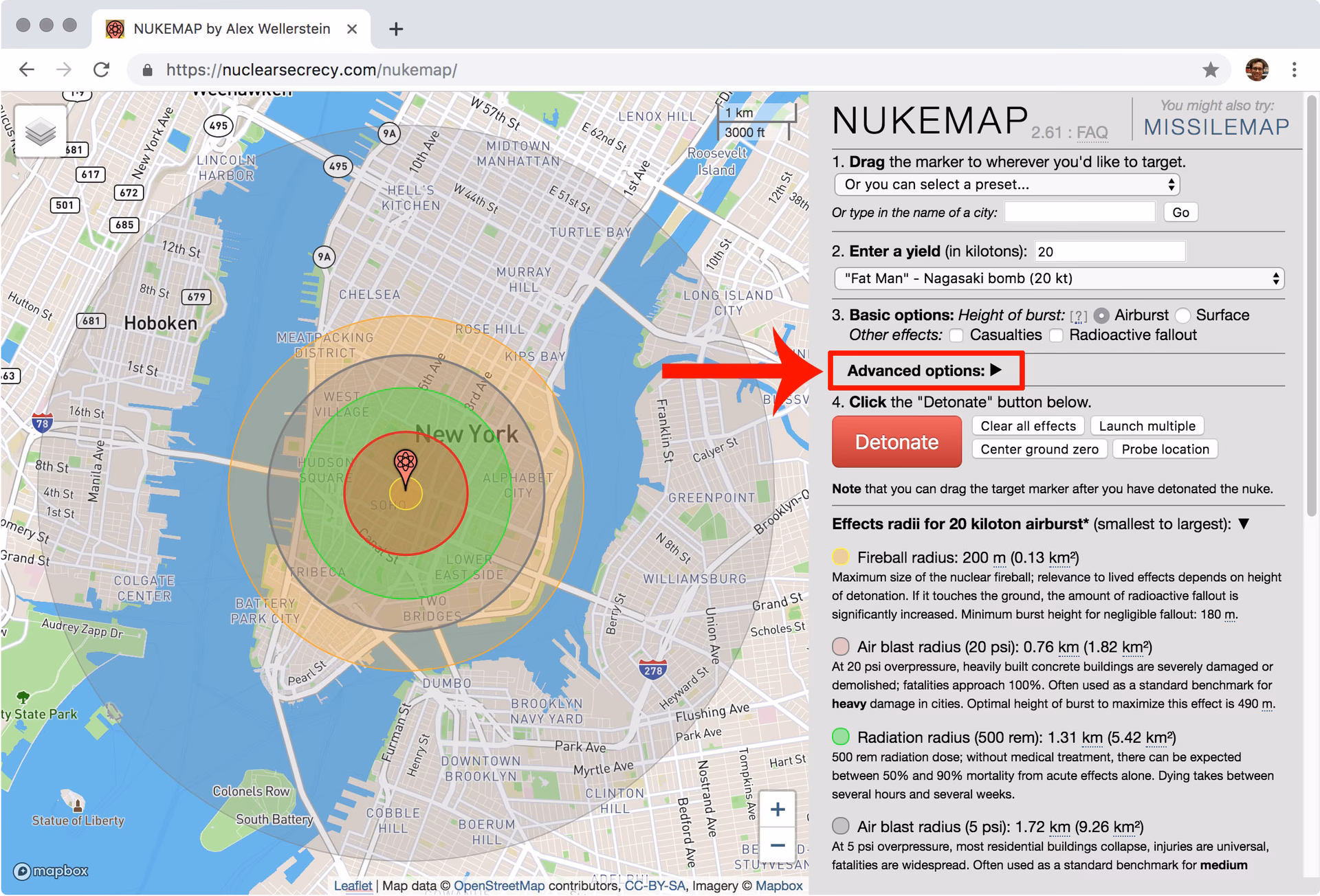This screenshot has width=1320, height=896.
Task: Bookmark the page using the star icon
Action: pyautogui.click(x=1209, y=69)
